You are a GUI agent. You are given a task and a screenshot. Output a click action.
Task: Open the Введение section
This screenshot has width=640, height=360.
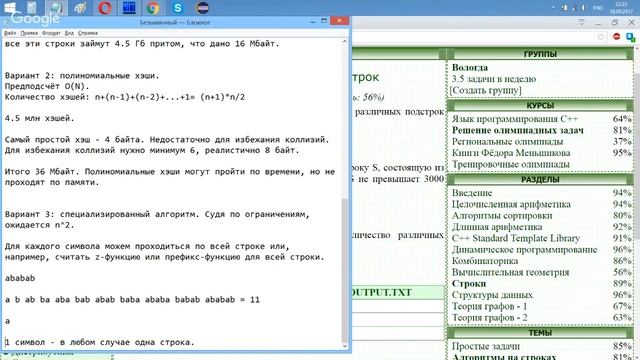(x=472, y=193)
